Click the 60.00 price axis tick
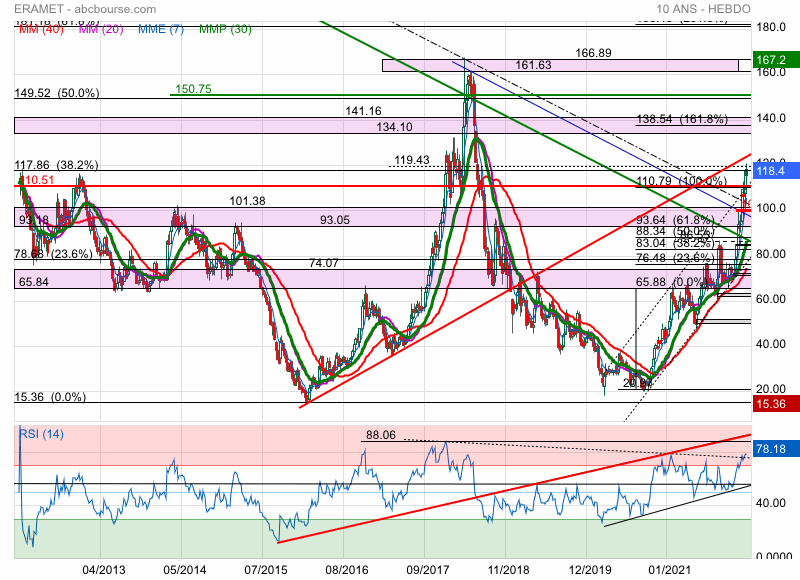 pyautogui.click(x=771, y=299)
